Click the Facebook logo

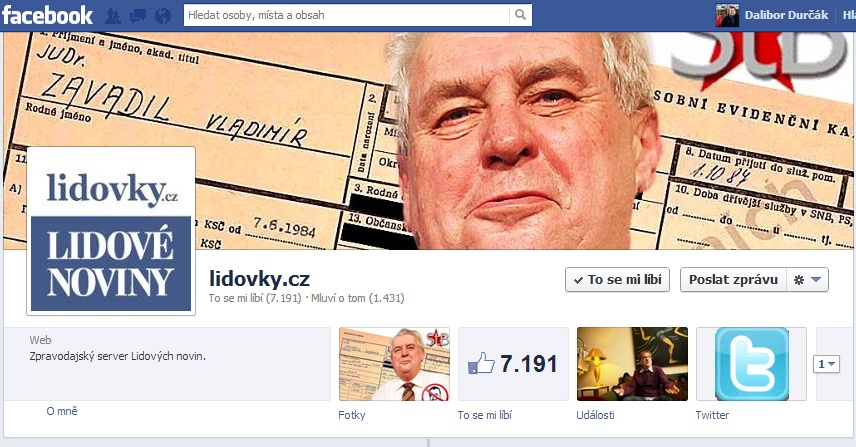47,15
